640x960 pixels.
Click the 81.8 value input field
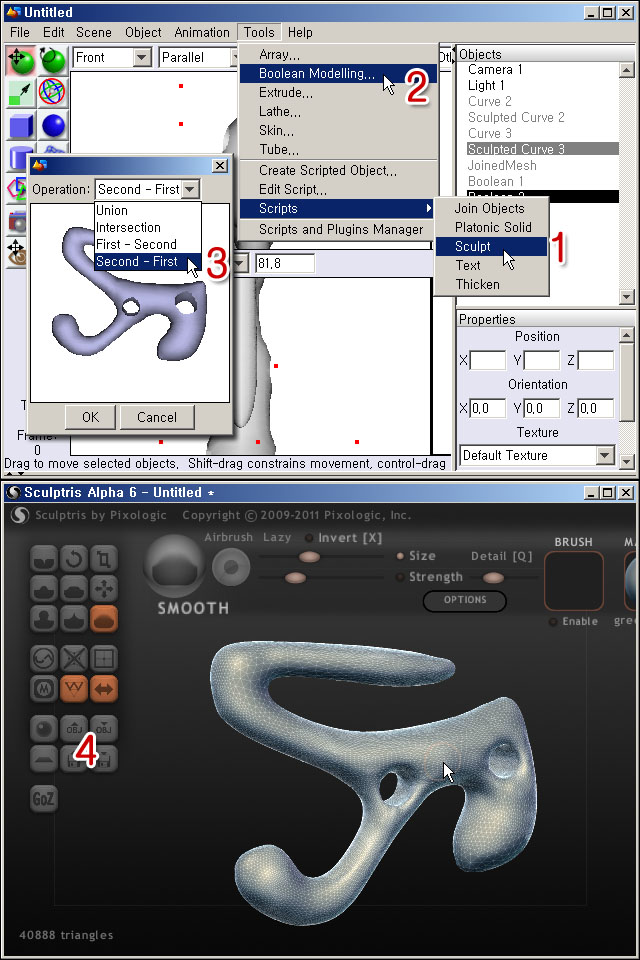285,263
